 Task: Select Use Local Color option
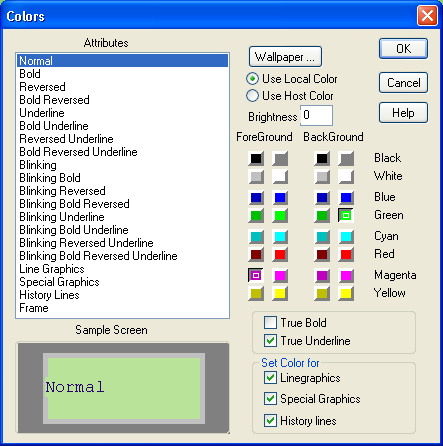coord(252,79)
